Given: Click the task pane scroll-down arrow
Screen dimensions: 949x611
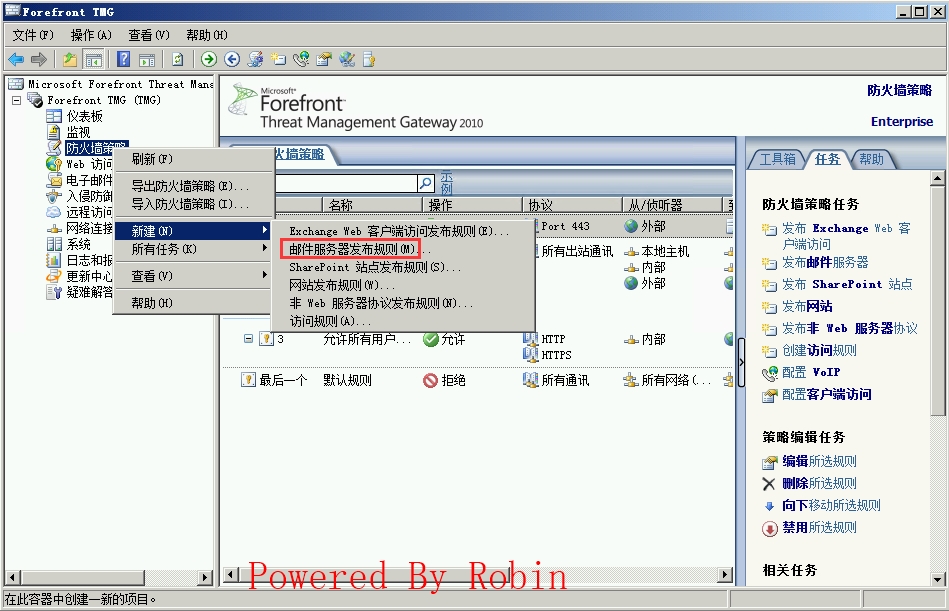Looking at the screenshot, I should (x=938, y=579).
